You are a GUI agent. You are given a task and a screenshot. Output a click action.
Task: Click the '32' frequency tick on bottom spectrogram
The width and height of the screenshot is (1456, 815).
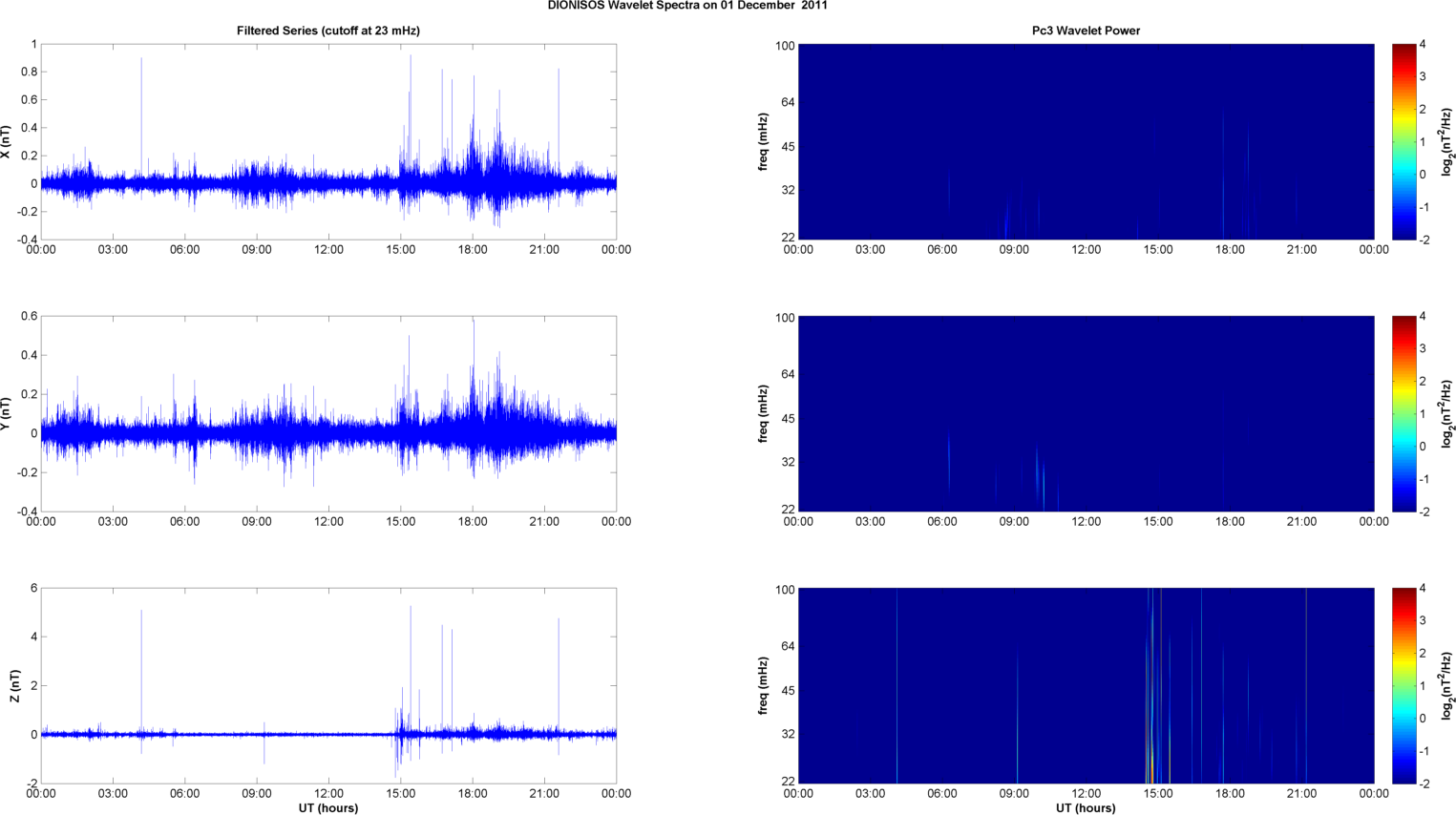tap(787, 735)
